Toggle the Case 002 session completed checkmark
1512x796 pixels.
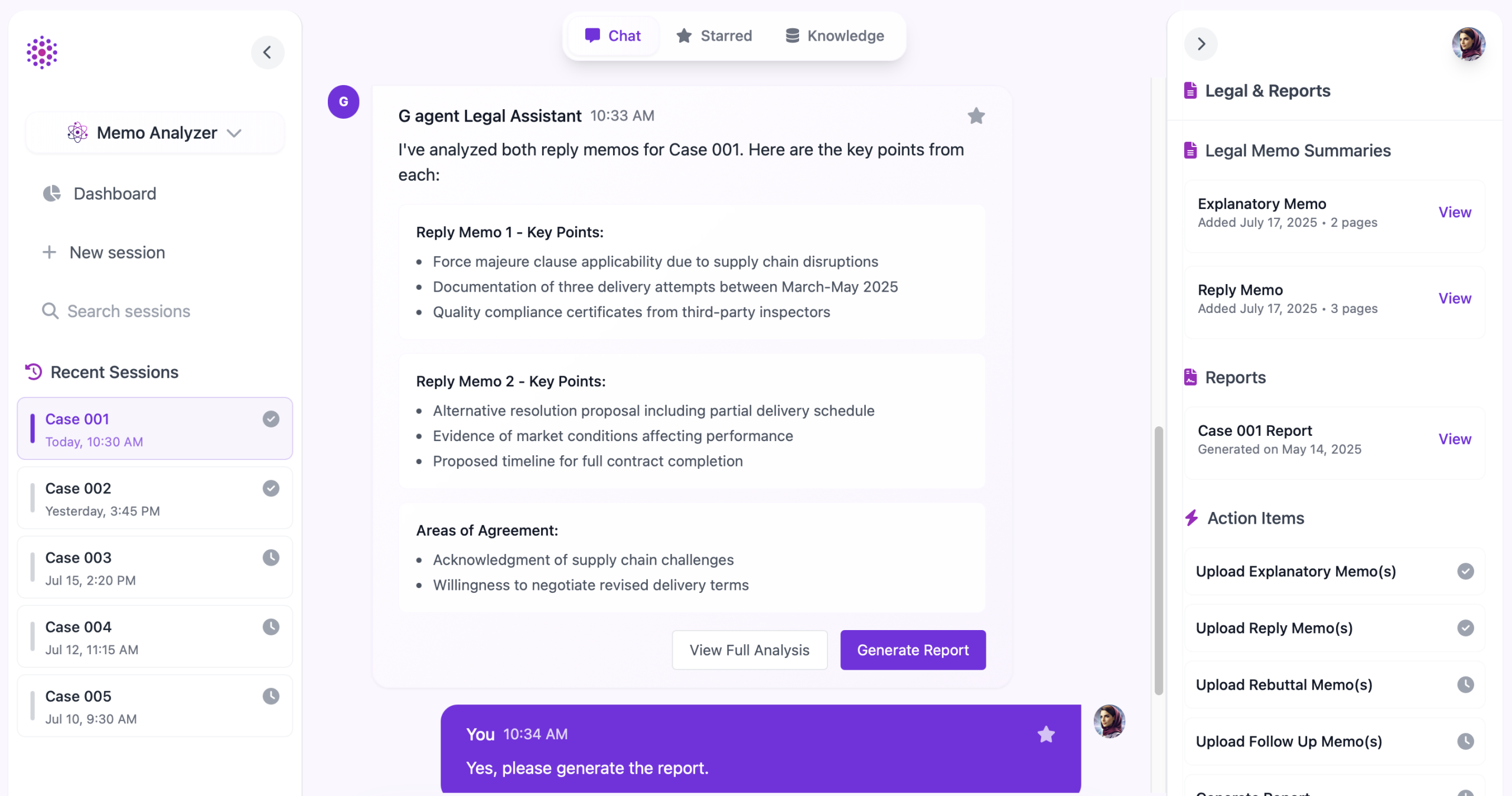coord(271,488)
